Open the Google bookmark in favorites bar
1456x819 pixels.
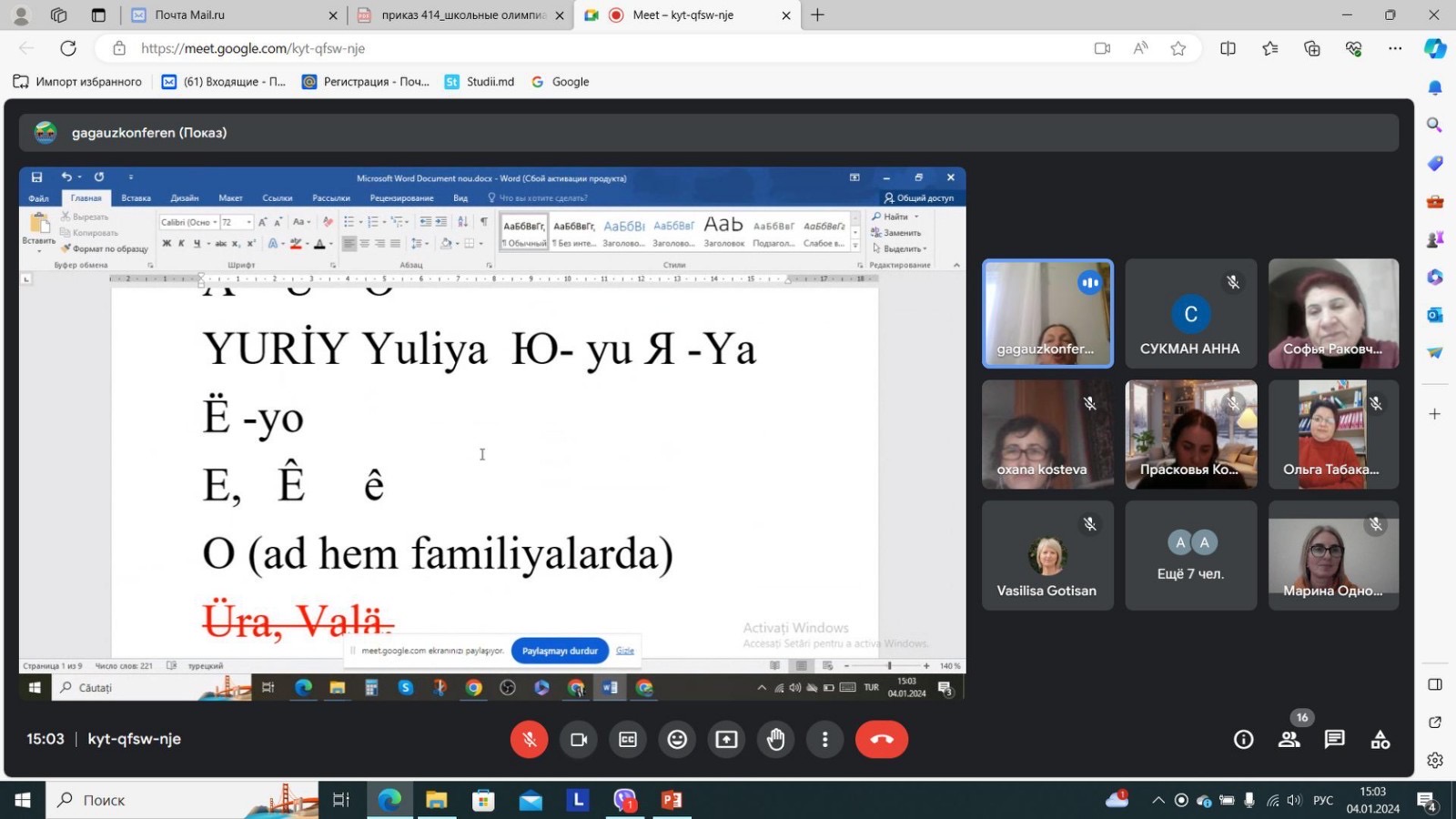click(x=561, y=82)
